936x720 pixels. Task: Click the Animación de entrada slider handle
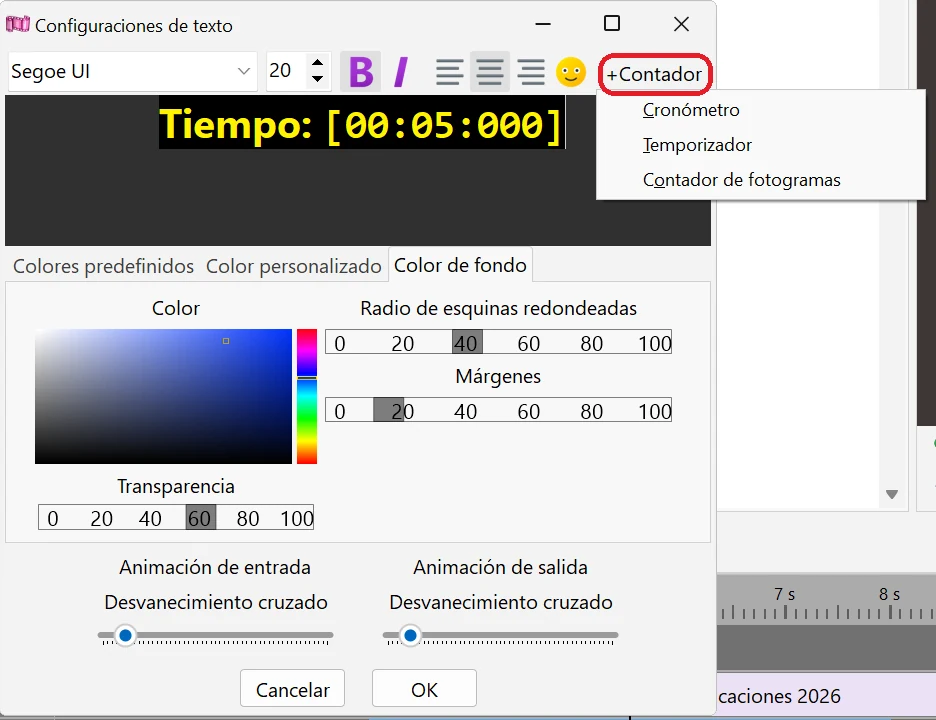coord(125,635)
